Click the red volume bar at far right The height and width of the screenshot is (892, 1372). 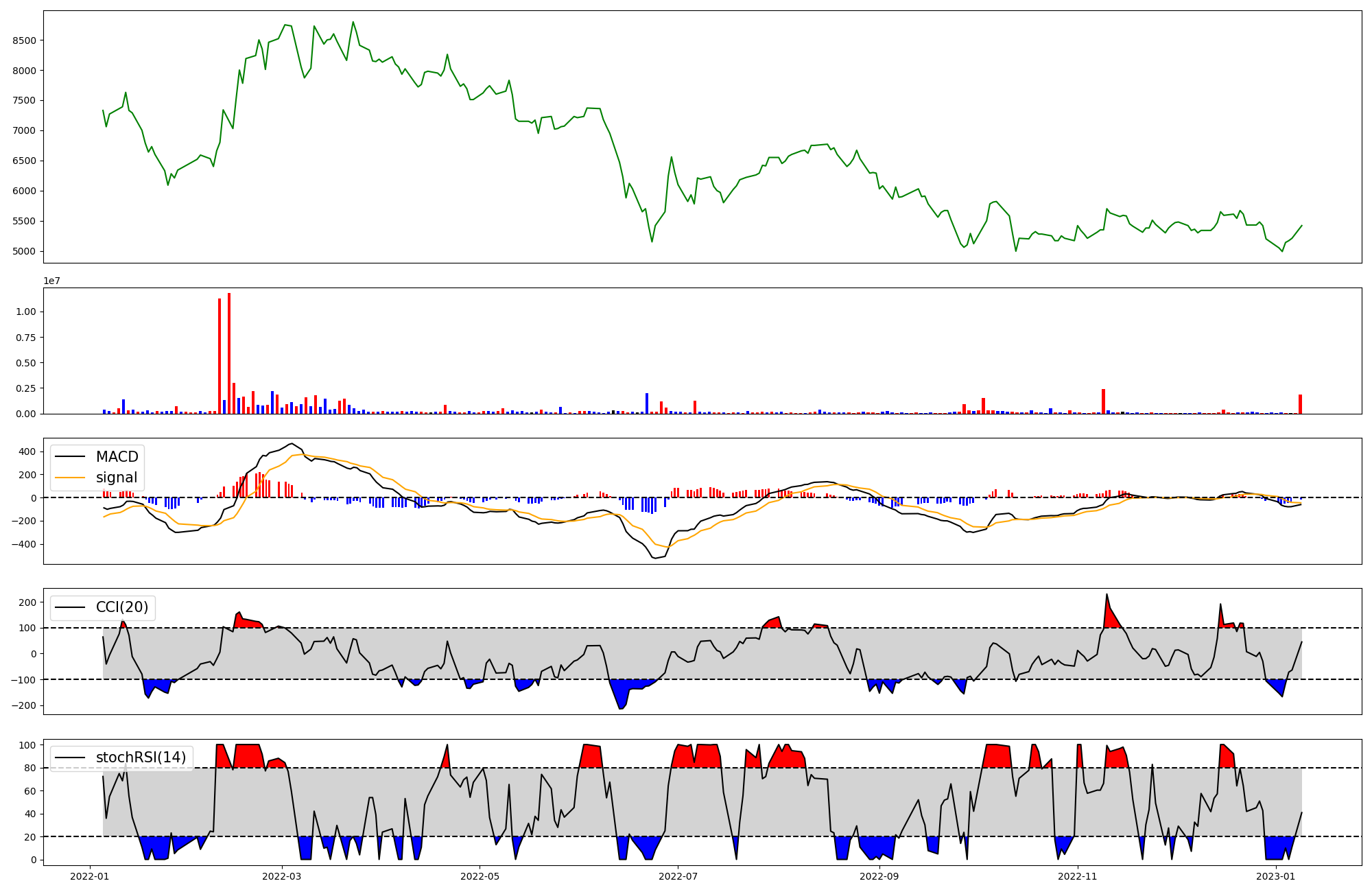[1300, 404]
